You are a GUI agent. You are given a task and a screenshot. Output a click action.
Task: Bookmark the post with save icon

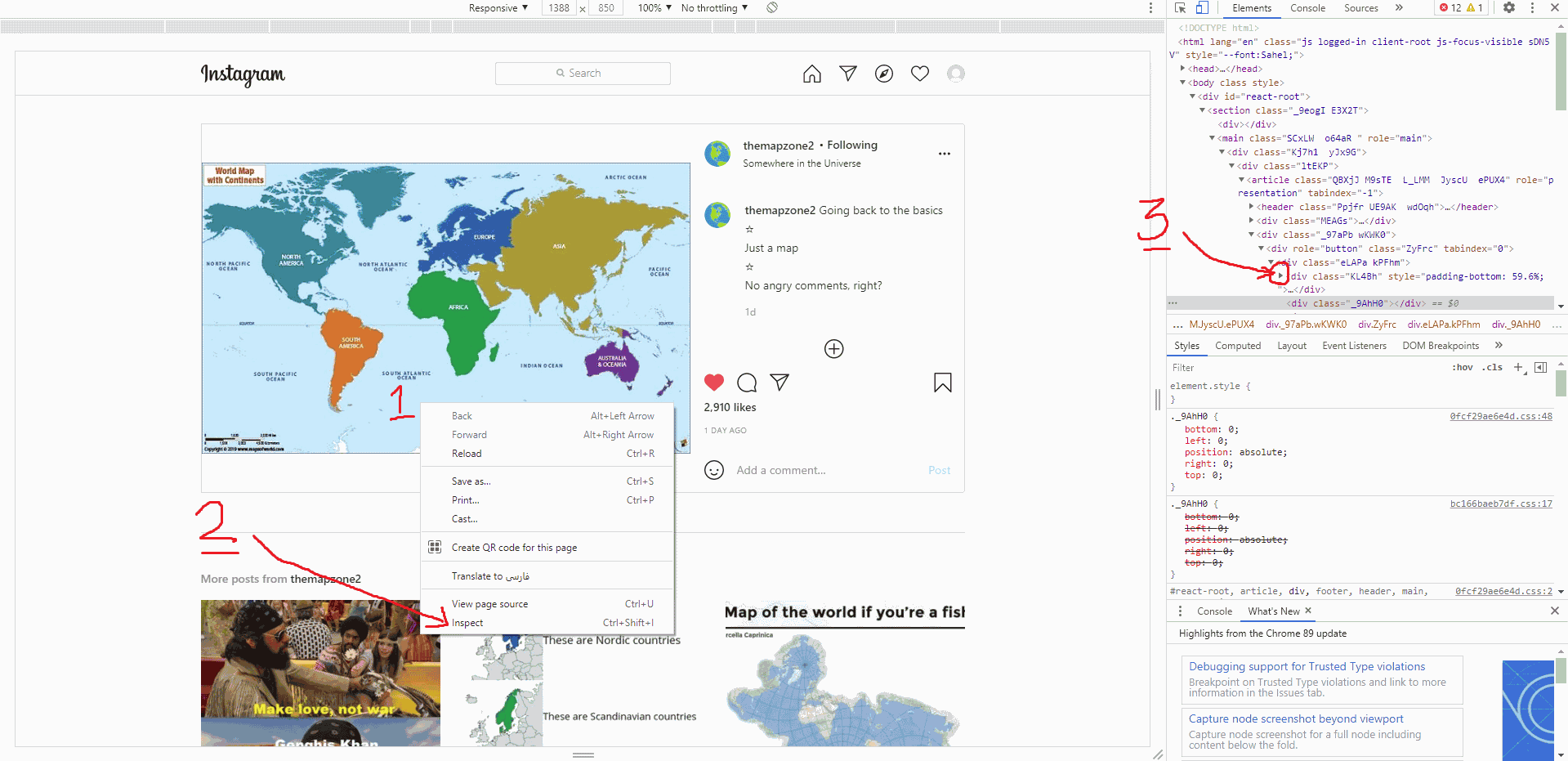[x=942, y=383]
